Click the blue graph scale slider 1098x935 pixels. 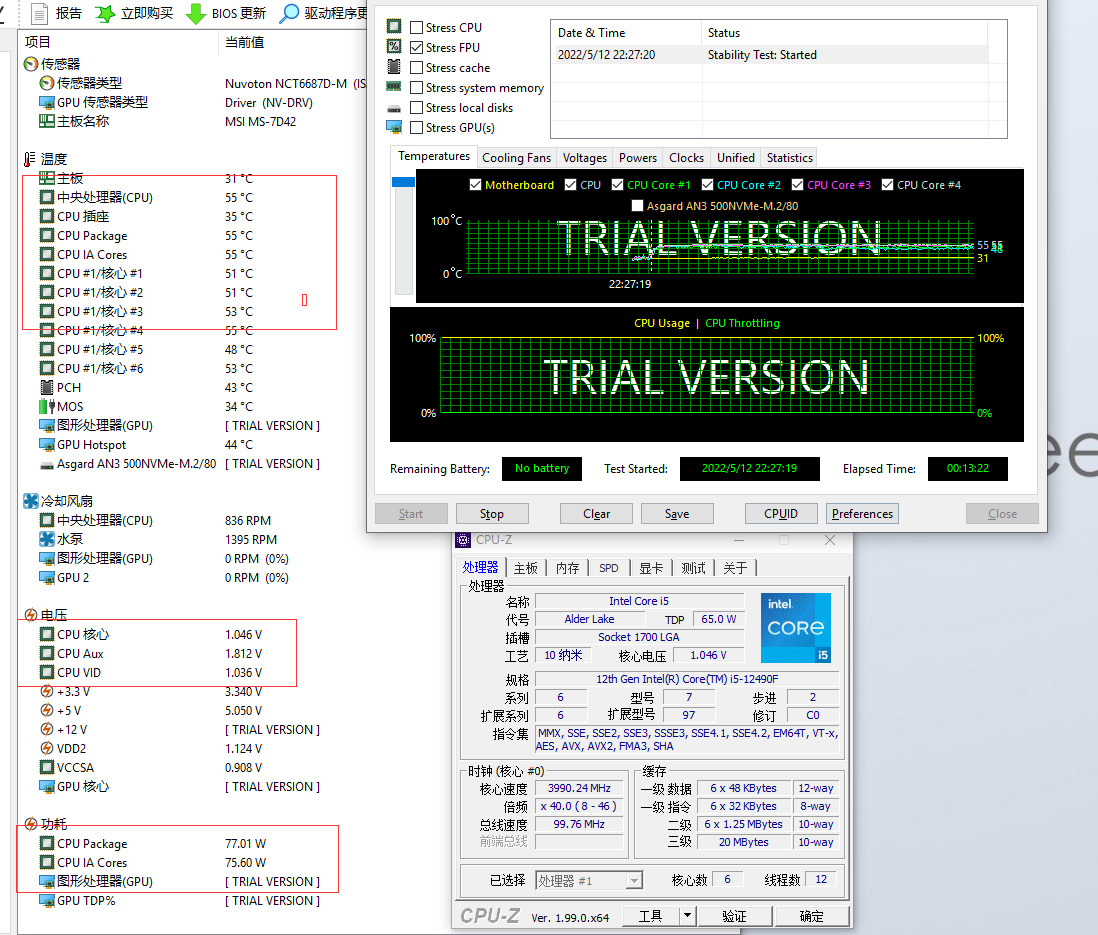(403, 182)
